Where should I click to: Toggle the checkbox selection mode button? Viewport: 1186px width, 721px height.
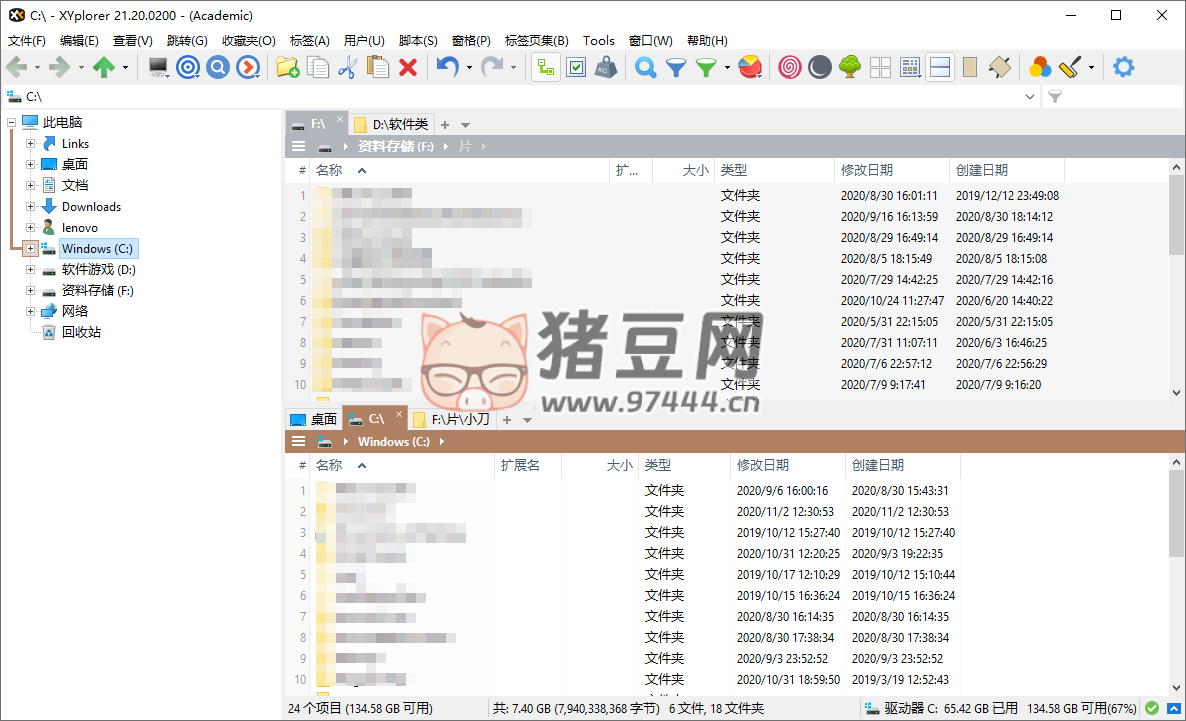(x=576, y=67)
